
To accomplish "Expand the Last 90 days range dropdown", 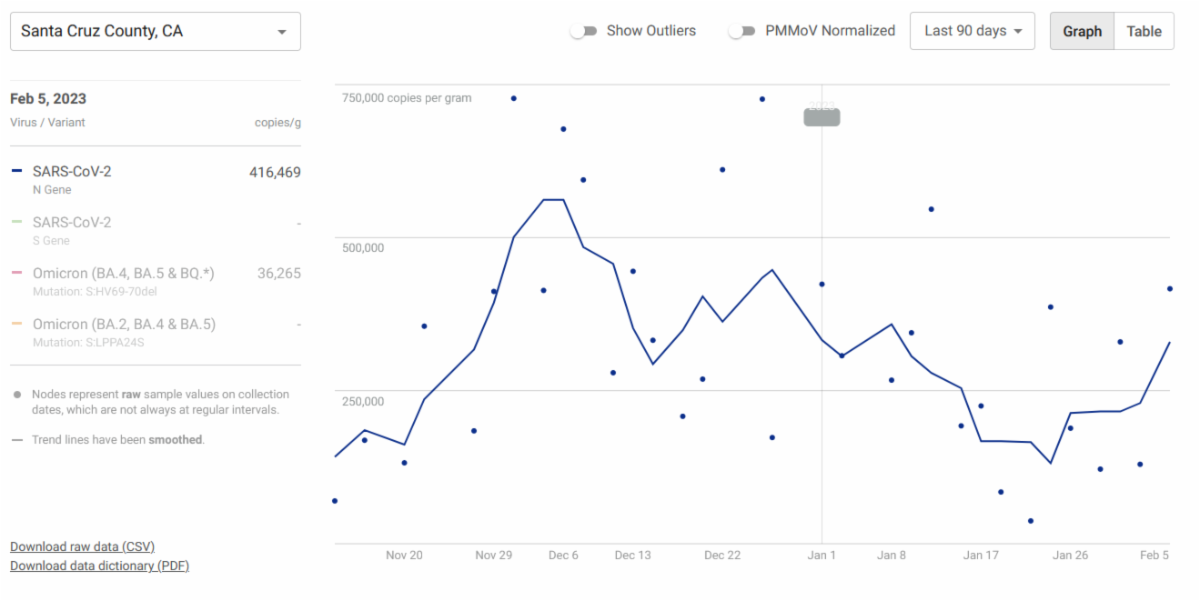I will [972, 31].
